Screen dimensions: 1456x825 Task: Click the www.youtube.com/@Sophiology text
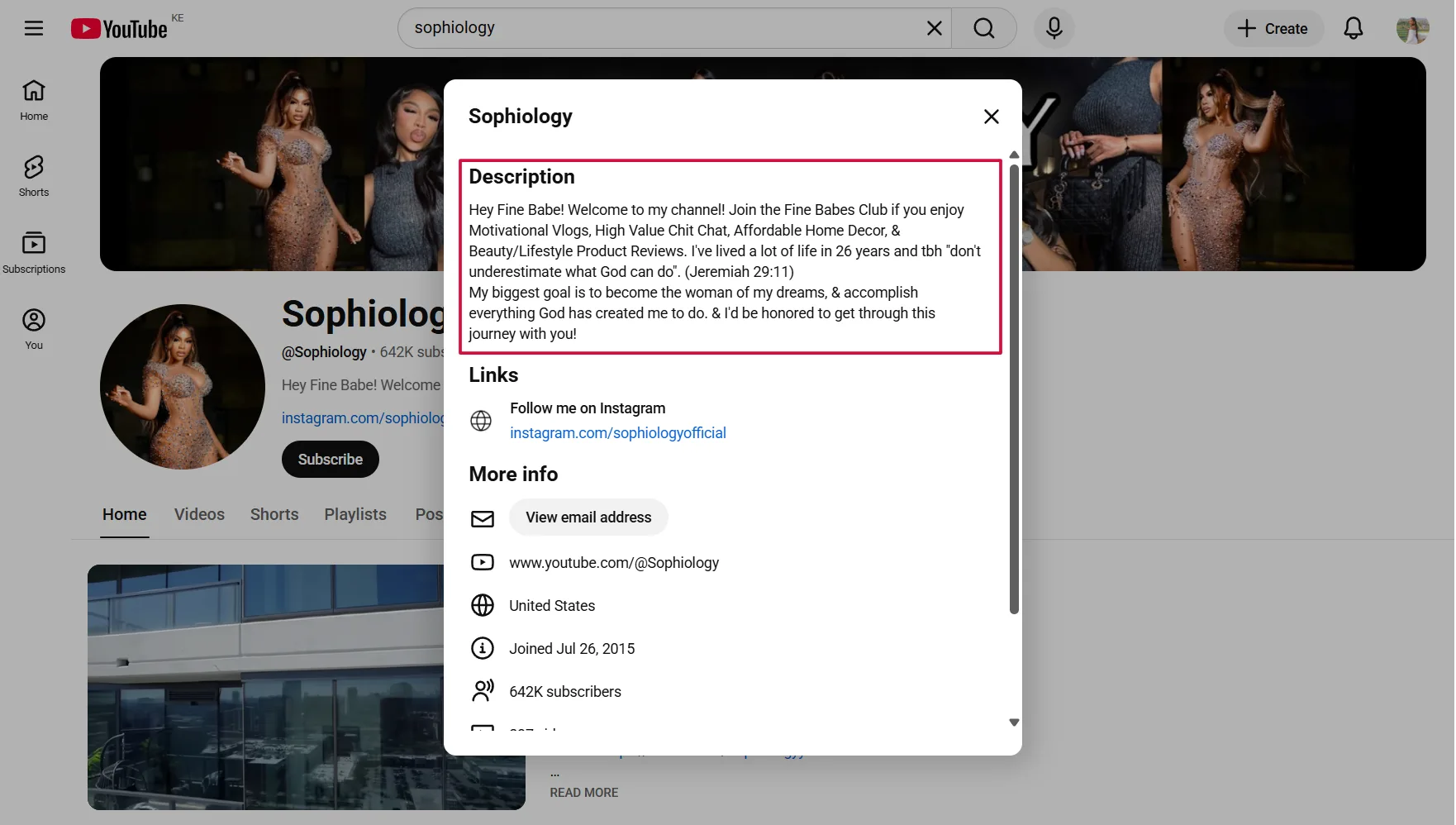tap(614, 563)
